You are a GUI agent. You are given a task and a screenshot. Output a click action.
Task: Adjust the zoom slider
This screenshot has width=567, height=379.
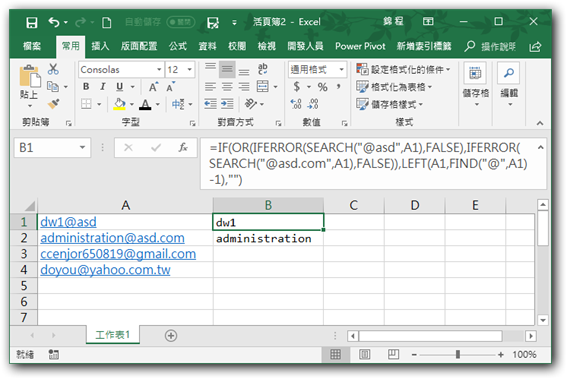(458, 354)
